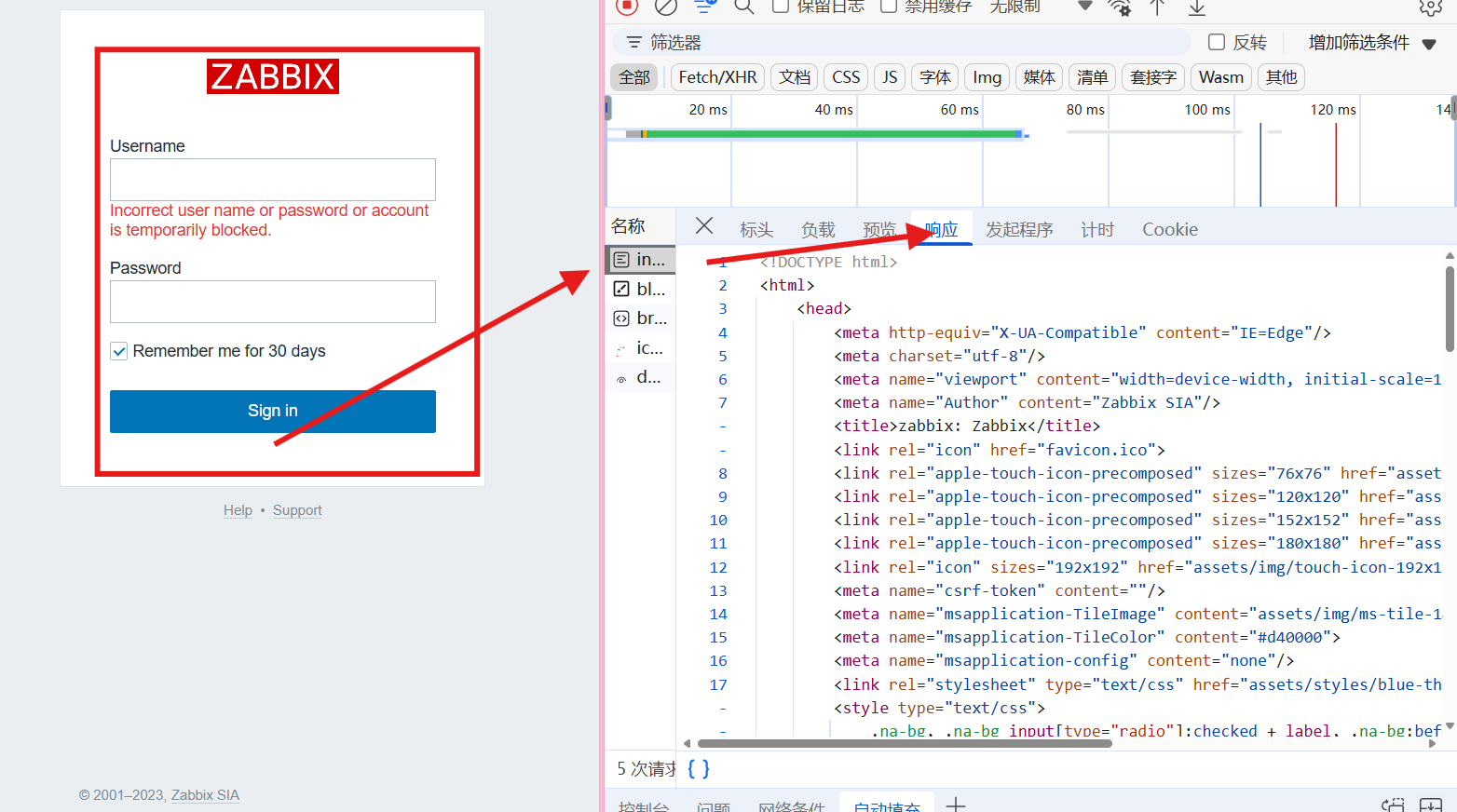Open the Help link
The image size is (1457, 812).
(x=238, y=510)
